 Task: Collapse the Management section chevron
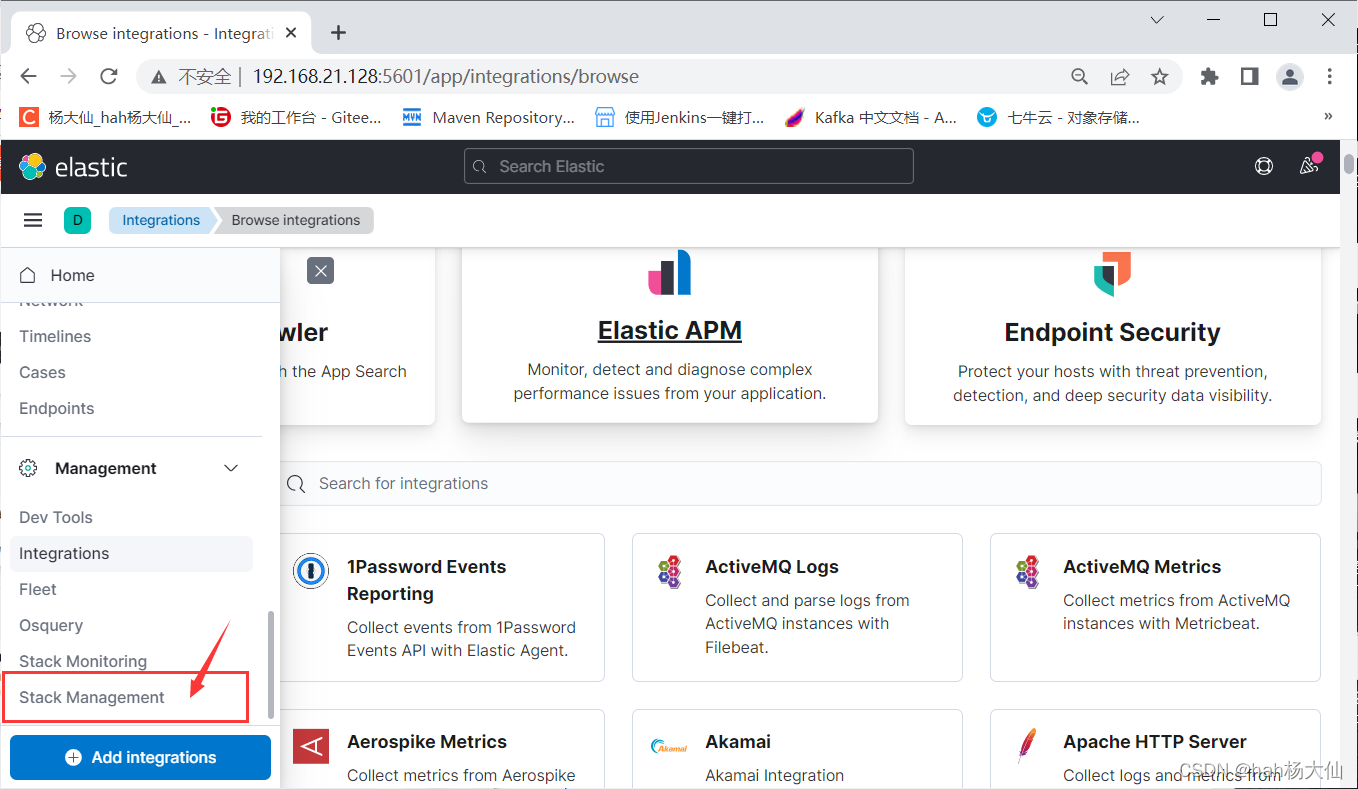tap(231, 468)
